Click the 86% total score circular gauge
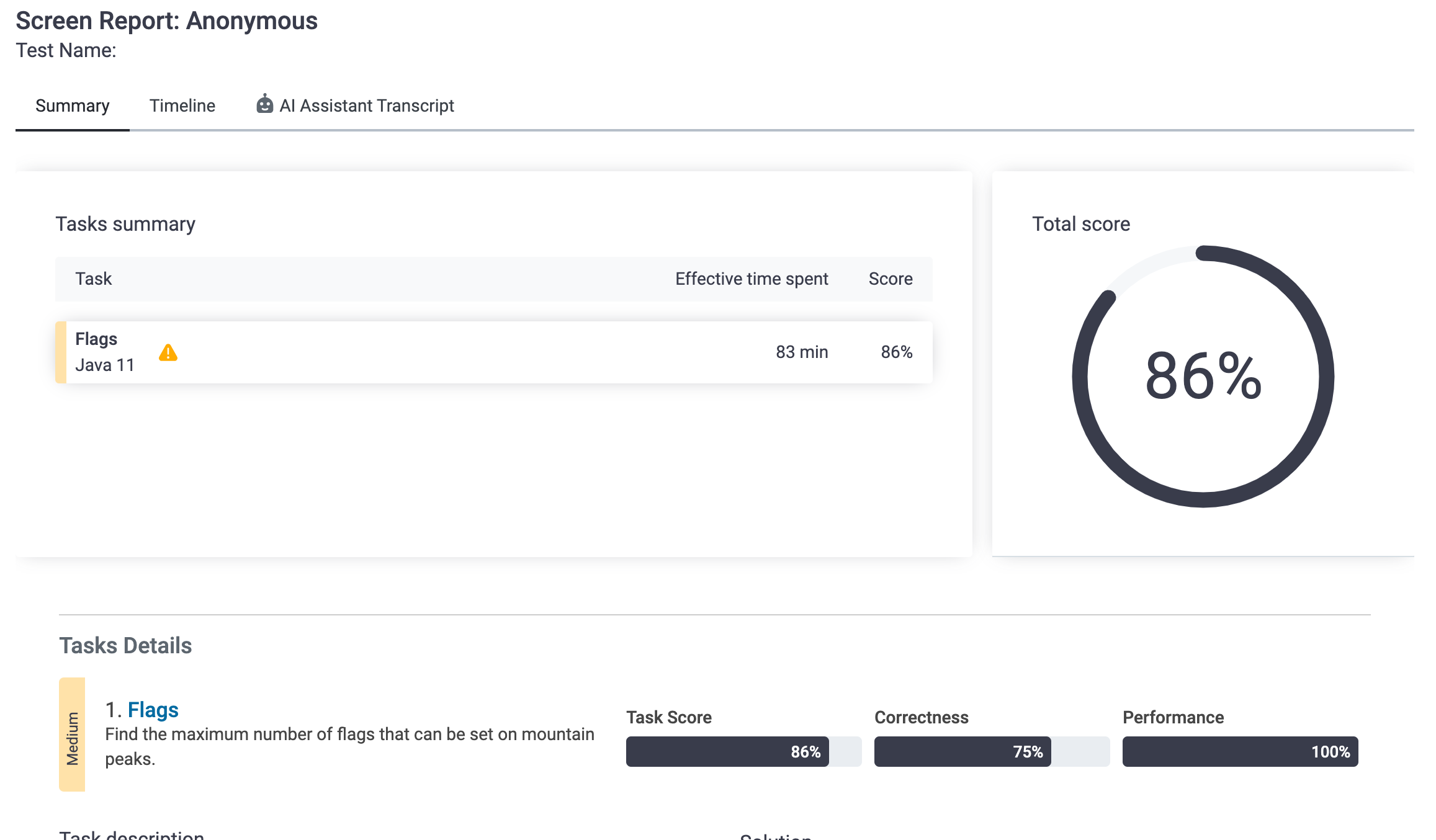The height and width of the screenshot is (840, 1436). [1203, 377]
